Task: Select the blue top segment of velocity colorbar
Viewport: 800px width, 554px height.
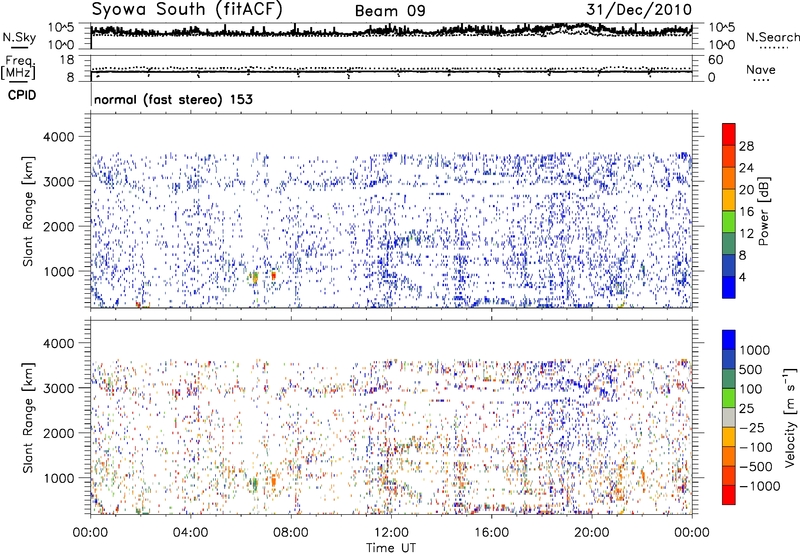Action: point(729,340)
